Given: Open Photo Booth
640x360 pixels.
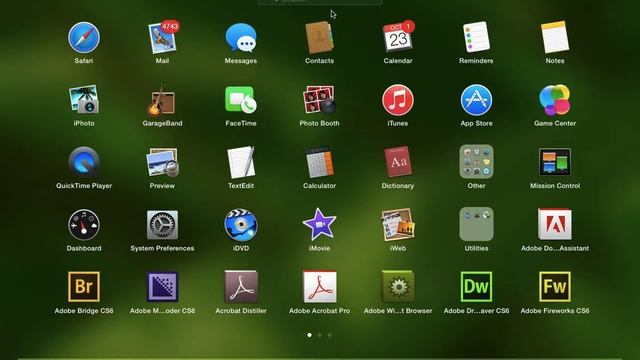Looking at the screenshot, I should pos(319,100).
